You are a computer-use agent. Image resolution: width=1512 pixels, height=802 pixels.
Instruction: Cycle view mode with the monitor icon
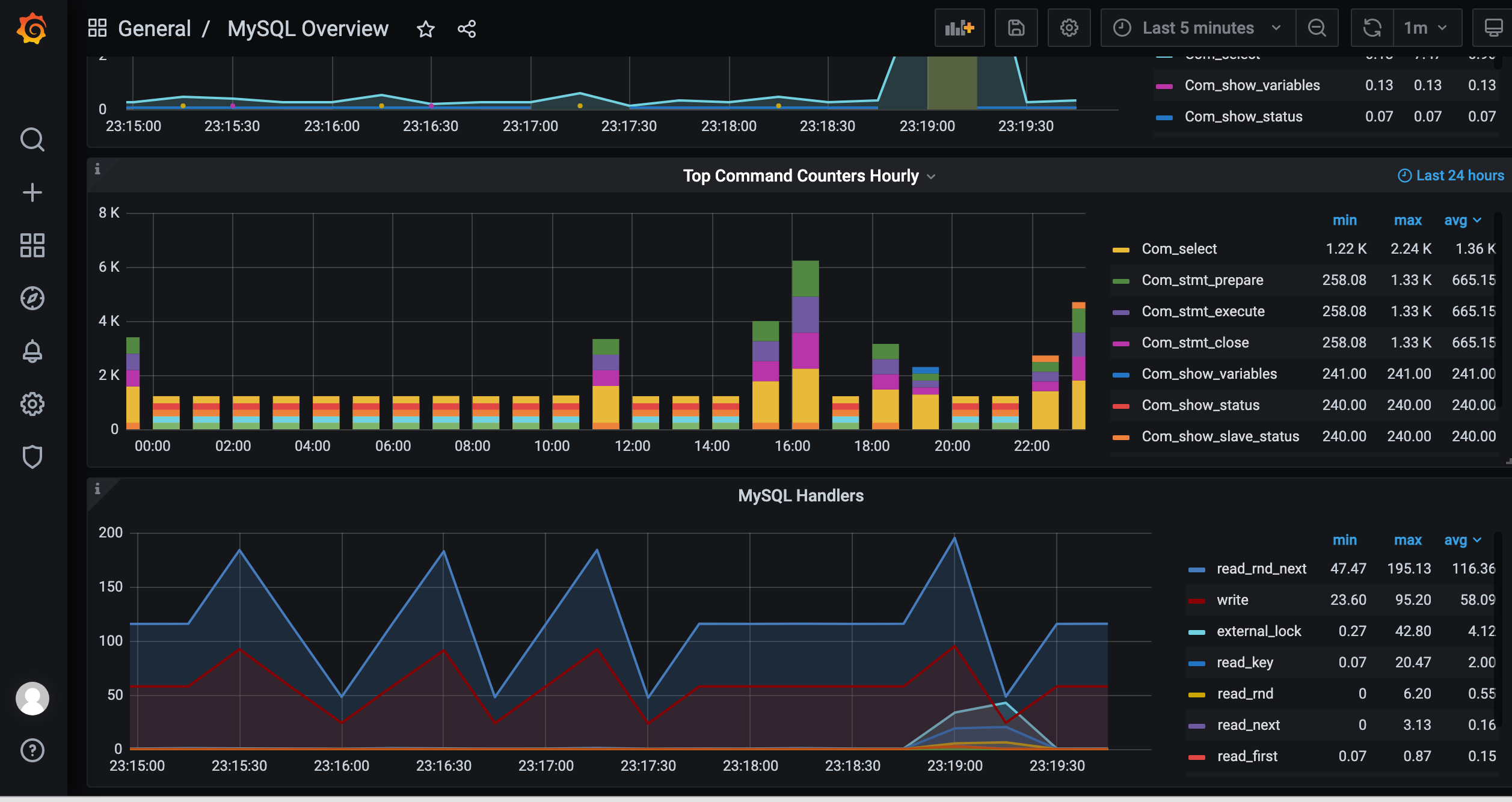point(1493,28)
